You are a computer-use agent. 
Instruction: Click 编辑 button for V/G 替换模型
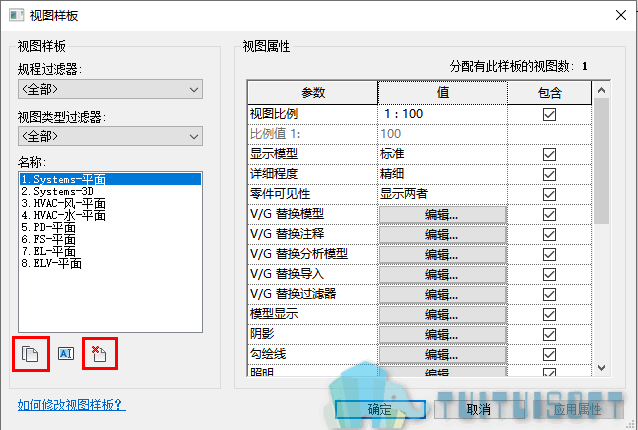click(443, 214)
